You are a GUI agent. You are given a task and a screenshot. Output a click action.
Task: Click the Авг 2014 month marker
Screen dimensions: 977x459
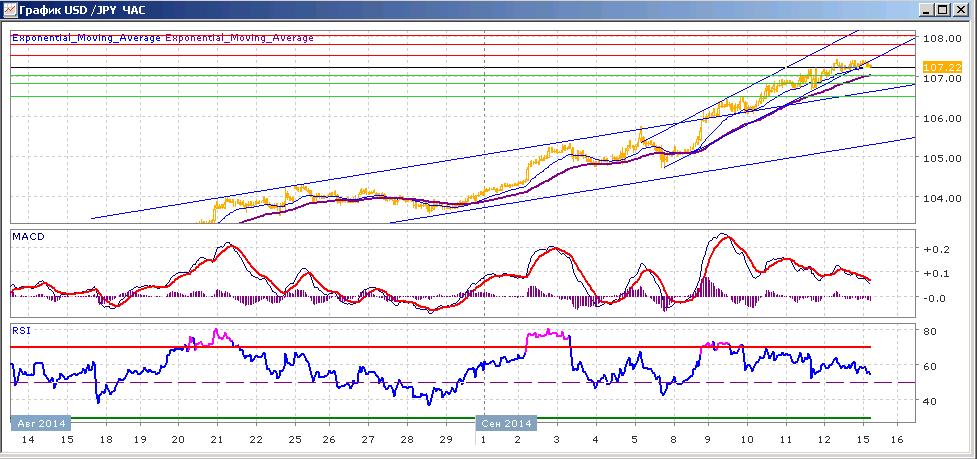tap(42, 423)
